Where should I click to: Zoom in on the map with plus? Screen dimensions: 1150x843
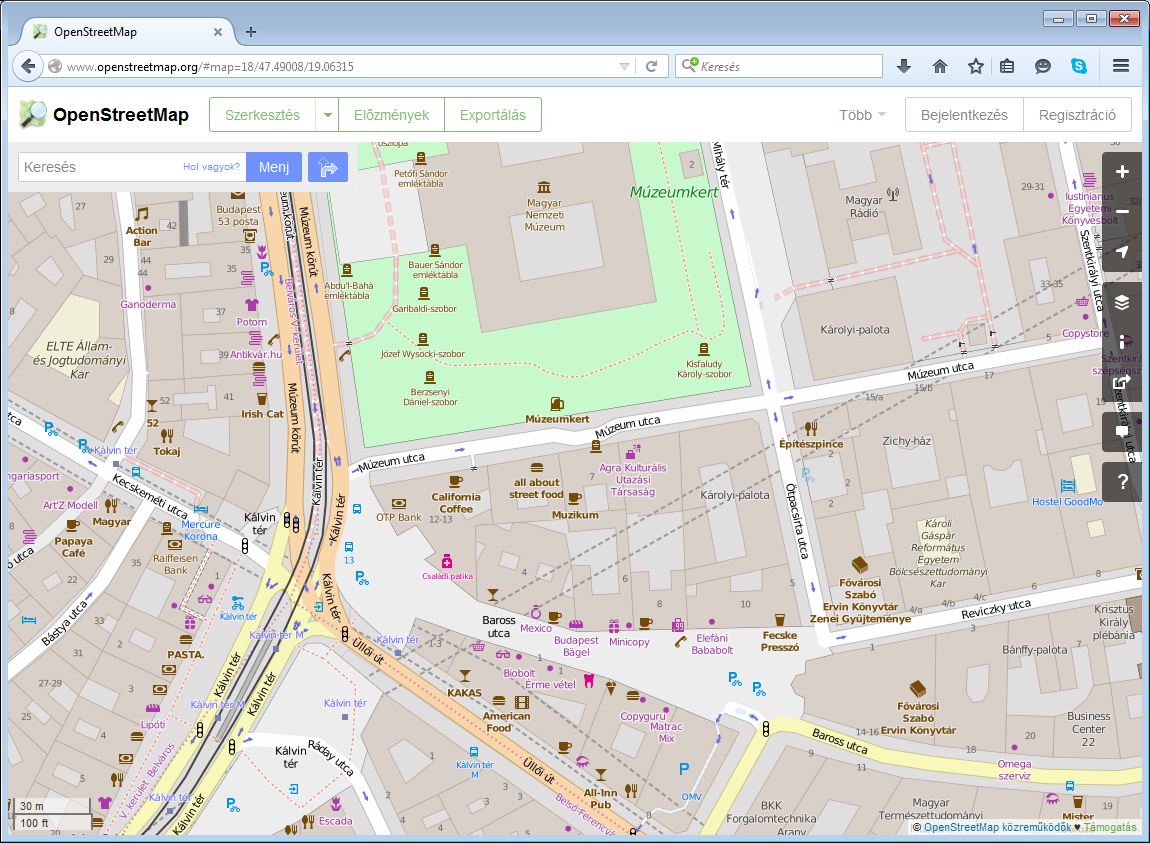pyautogui.click(x=1122, y=172)
